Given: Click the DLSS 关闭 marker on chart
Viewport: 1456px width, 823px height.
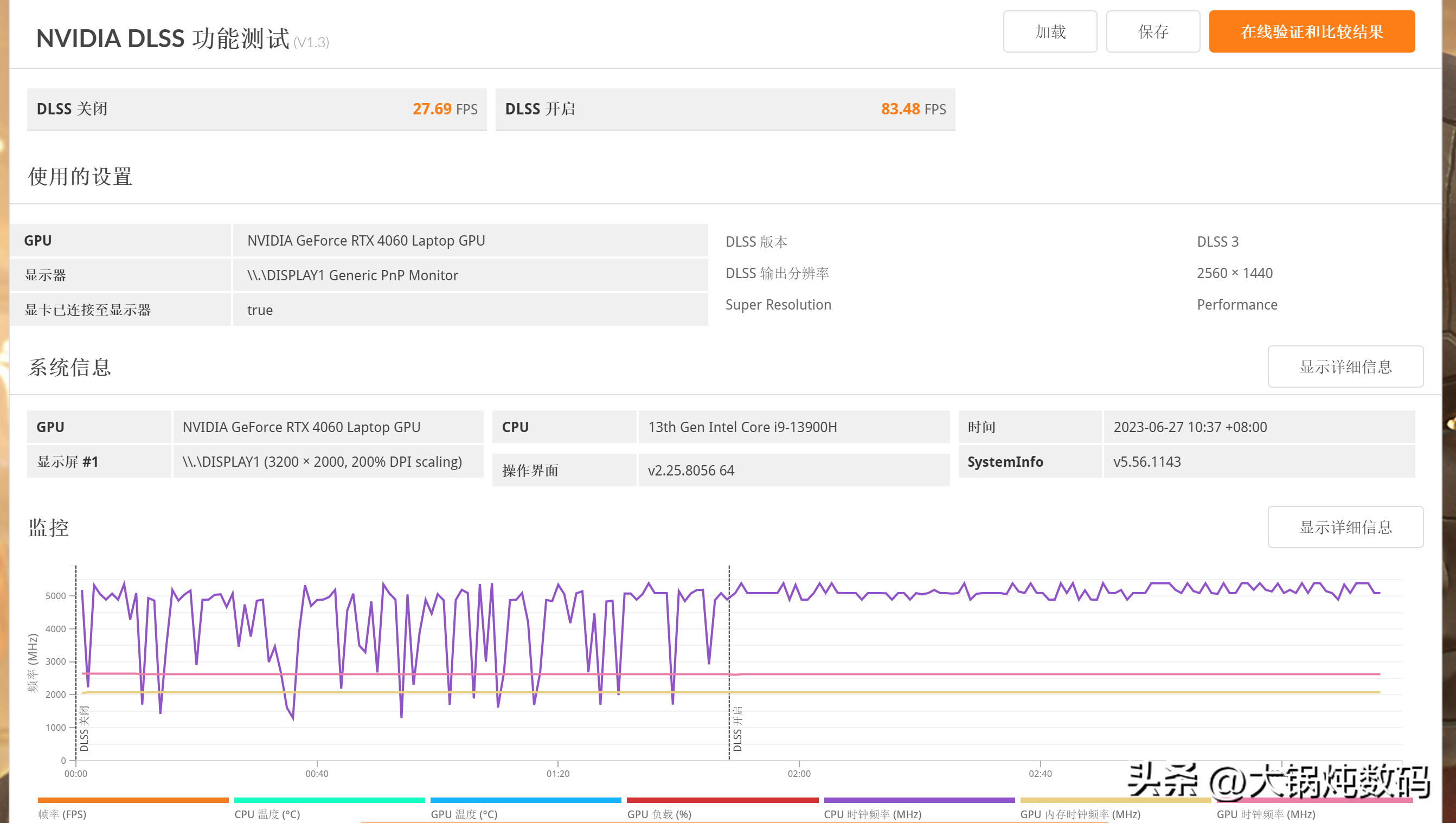Looking at the screenshot, I should 84,729.
